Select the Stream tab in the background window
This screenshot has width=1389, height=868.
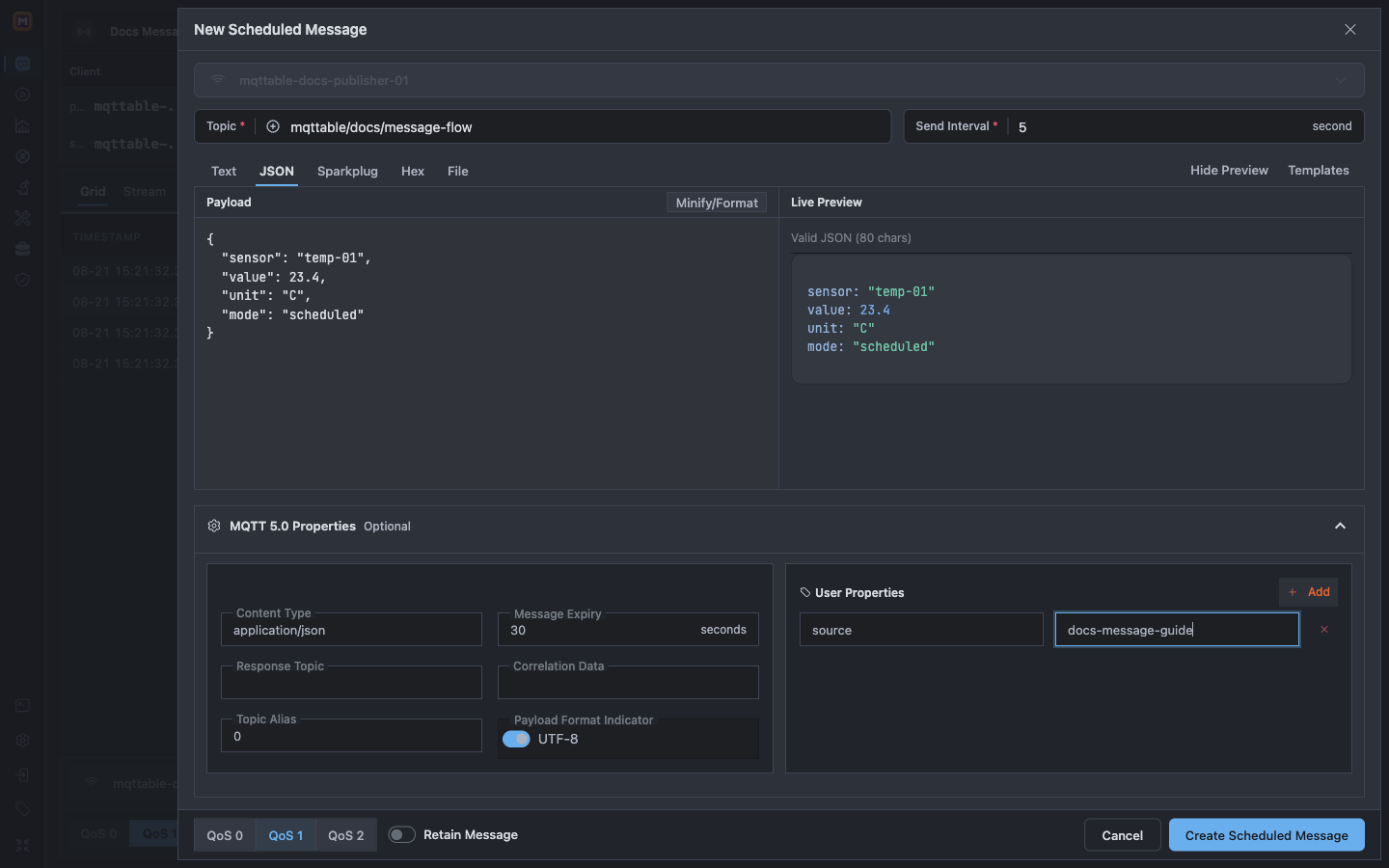[145, 191]
